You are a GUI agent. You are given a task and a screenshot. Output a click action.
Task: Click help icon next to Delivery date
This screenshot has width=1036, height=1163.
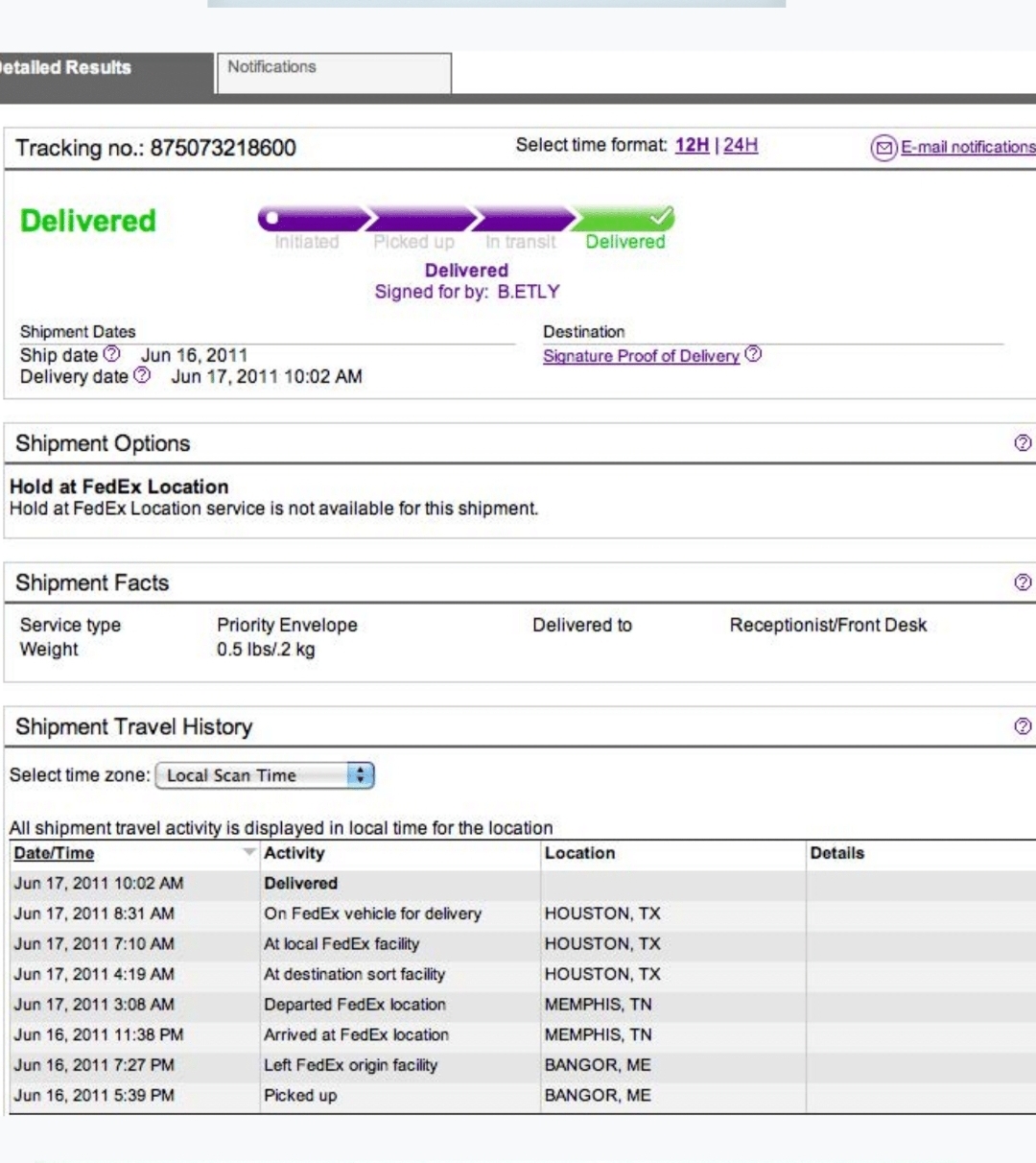point(142,375)
